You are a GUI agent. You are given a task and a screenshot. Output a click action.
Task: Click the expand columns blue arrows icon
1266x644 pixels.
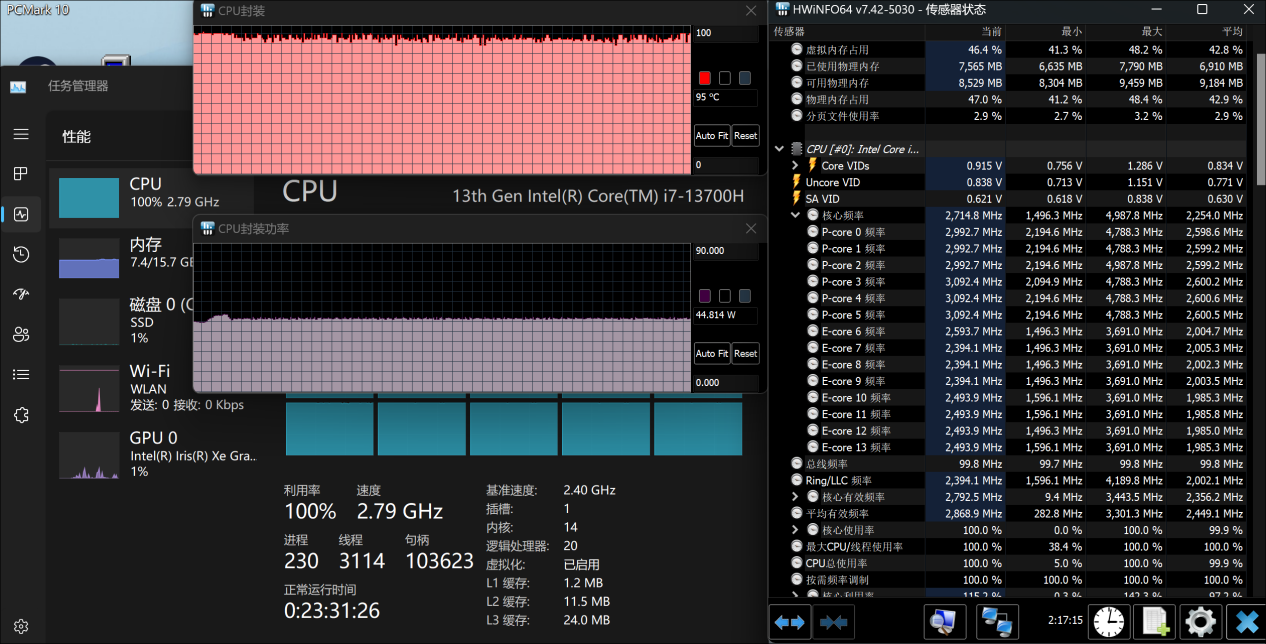pyautogui.click(x=789, y=622)
